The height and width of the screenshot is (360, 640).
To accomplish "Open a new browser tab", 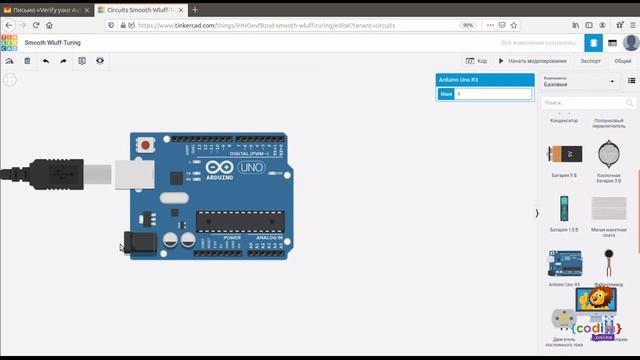I will click(195, 10).
